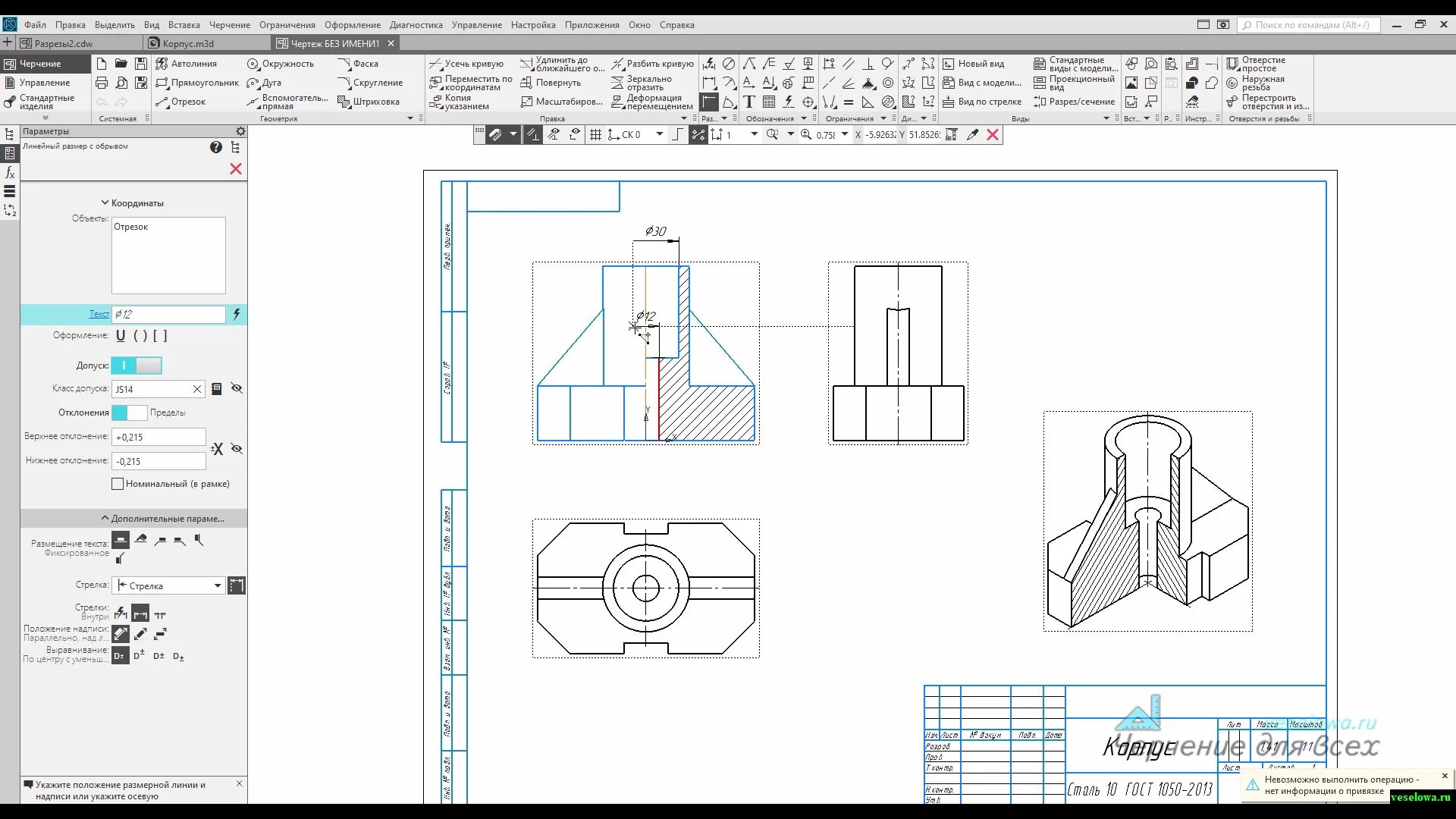Select the Дуга arc tool
The image size is (1456, 819).
pyautogui.click(x=264, y=83)
